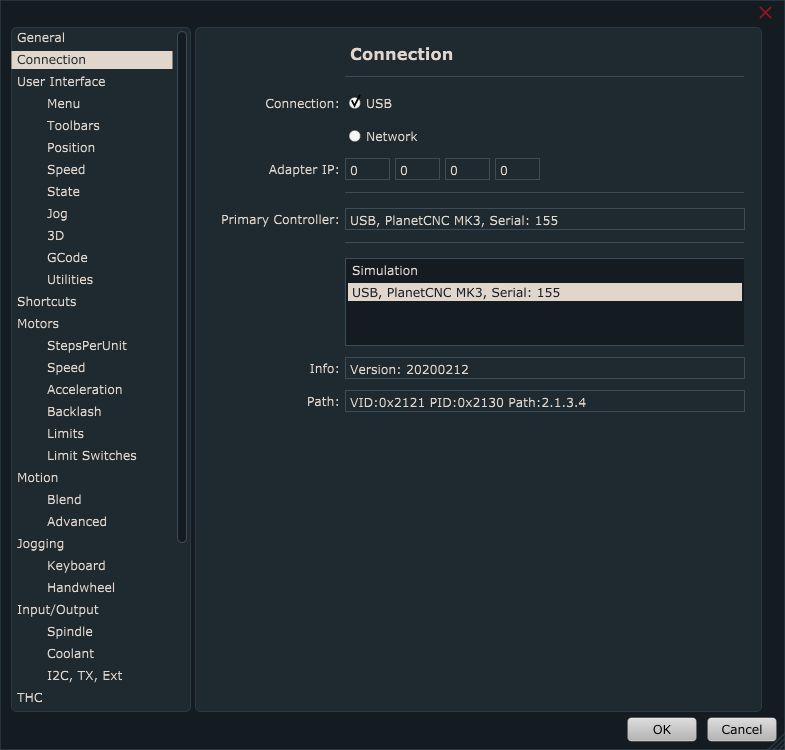Select the Network connection radio button
785x750 pixels.
(355, 136)
